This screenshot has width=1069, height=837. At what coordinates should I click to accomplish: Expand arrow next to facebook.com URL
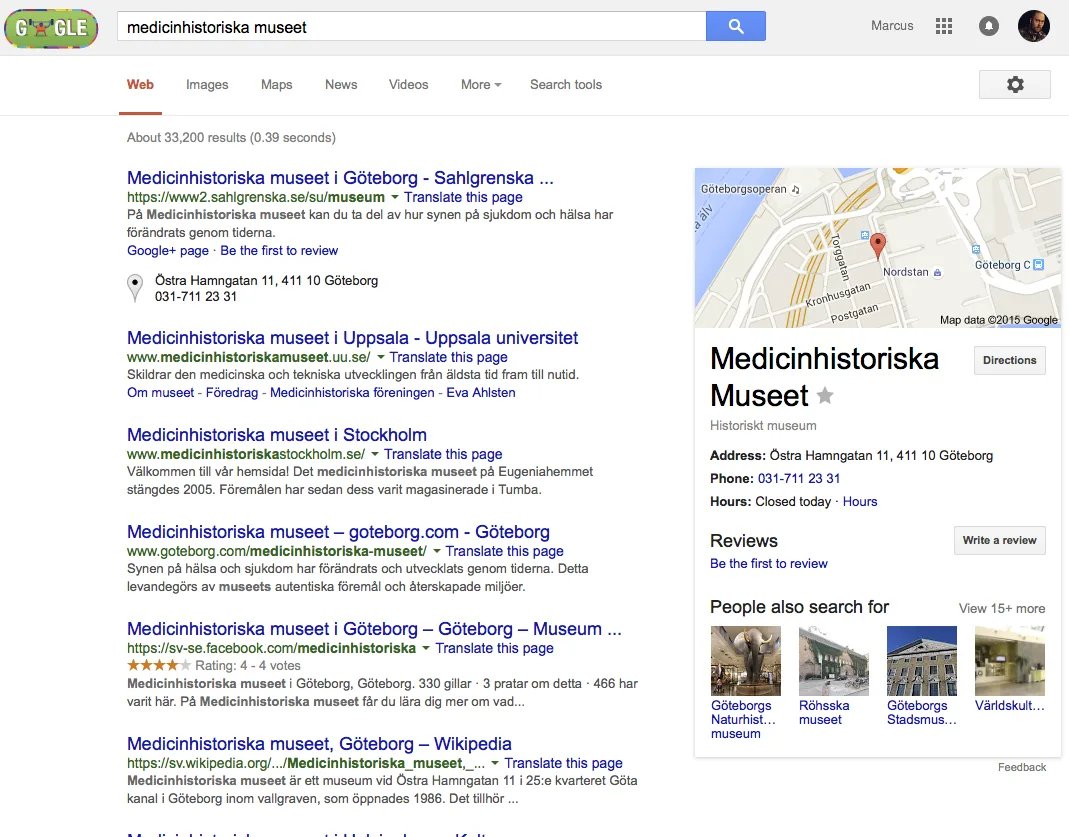426,648
